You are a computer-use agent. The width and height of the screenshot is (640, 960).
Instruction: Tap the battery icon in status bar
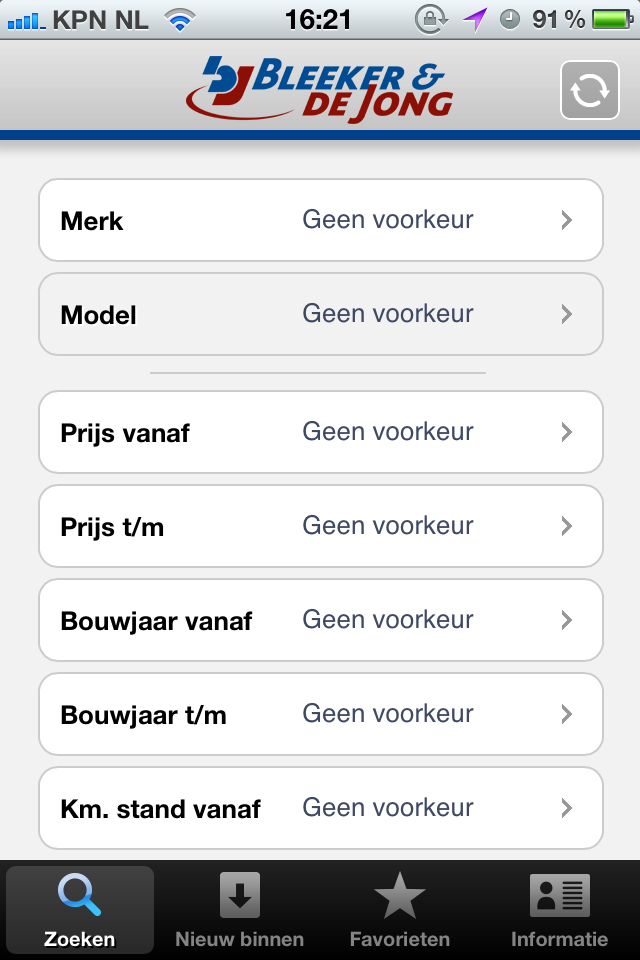point(611,19)
